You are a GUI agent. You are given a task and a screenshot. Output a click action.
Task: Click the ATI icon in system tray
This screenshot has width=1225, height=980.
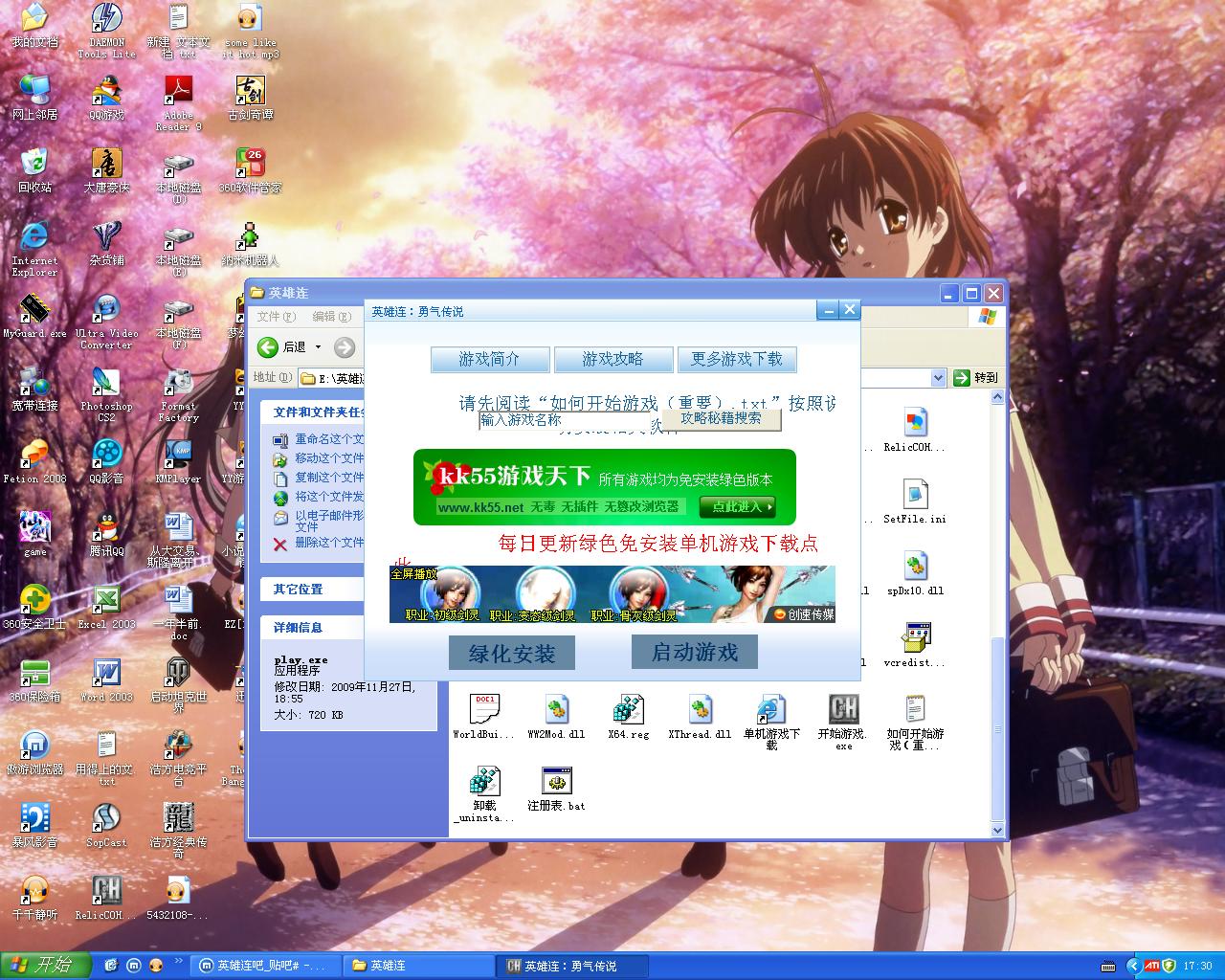[x=1151, y=966]
